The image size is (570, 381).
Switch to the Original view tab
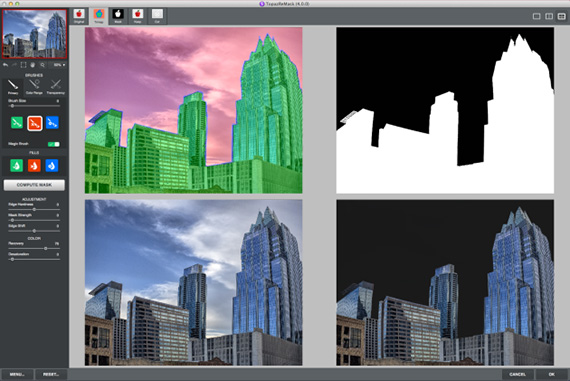79,16
